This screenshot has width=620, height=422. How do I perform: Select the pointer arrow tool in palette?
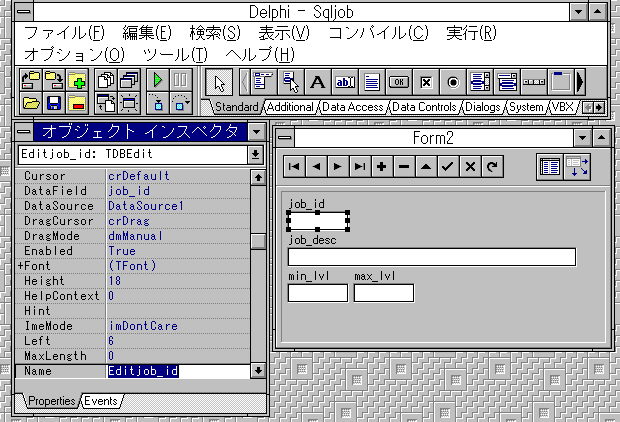pos(219,82)
